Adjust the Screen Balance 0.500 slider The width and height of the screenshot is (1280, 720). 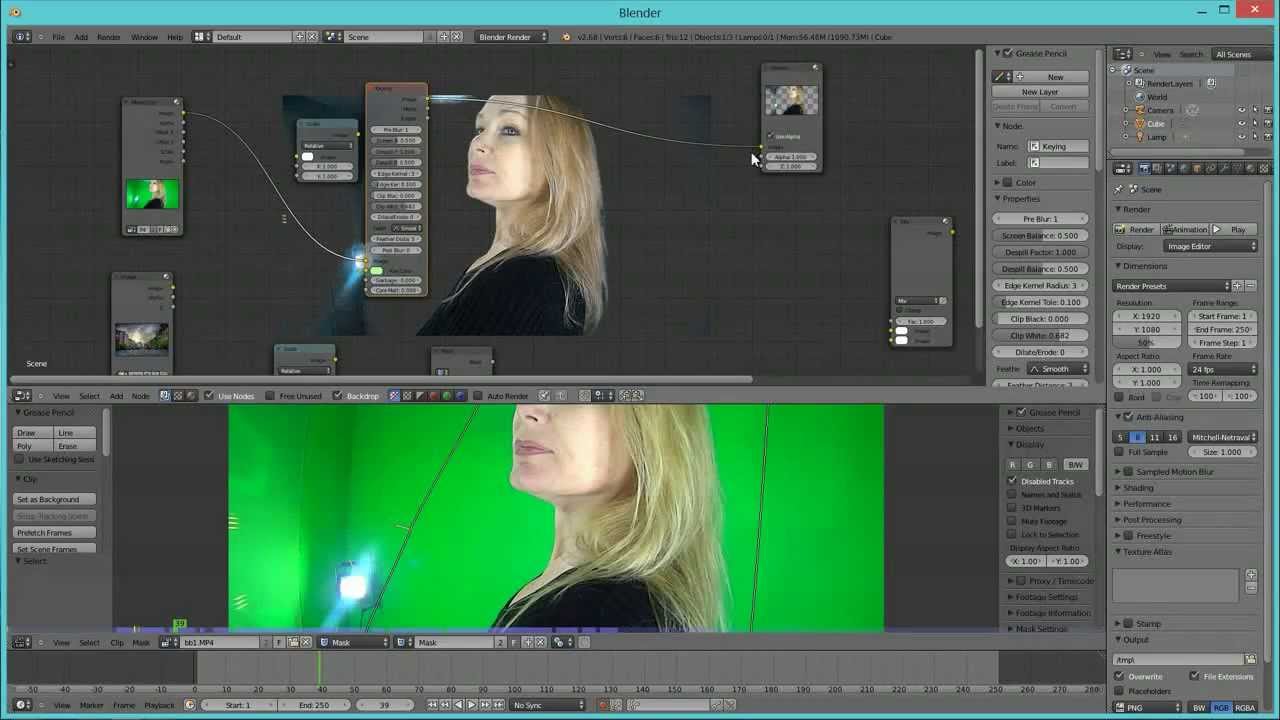tap(1041, 236)
